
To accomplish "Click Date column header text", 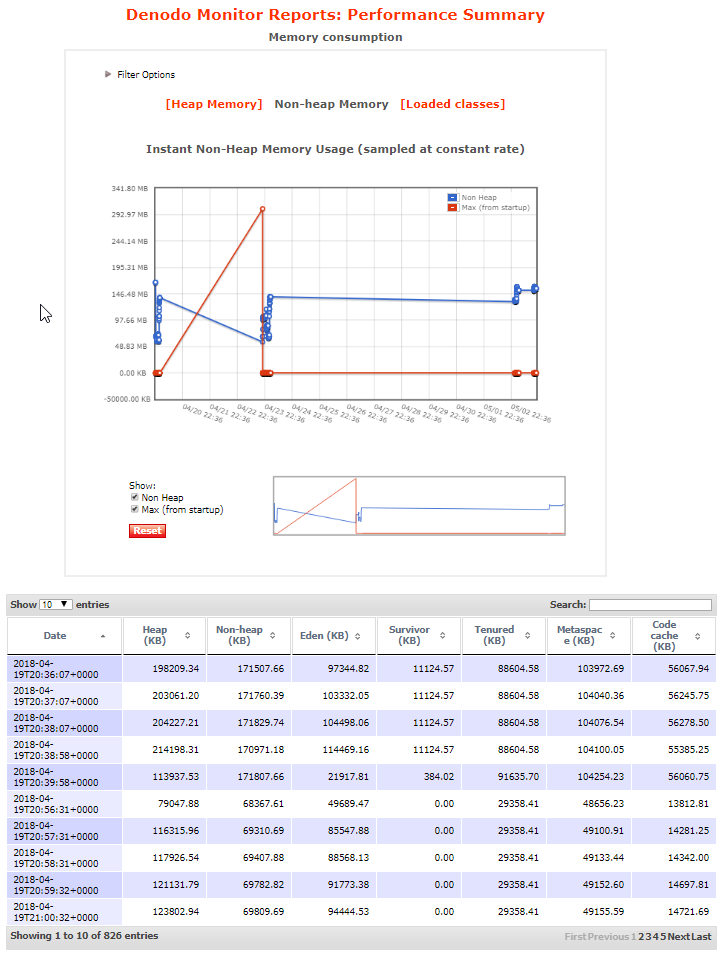I will click(55, 635).
